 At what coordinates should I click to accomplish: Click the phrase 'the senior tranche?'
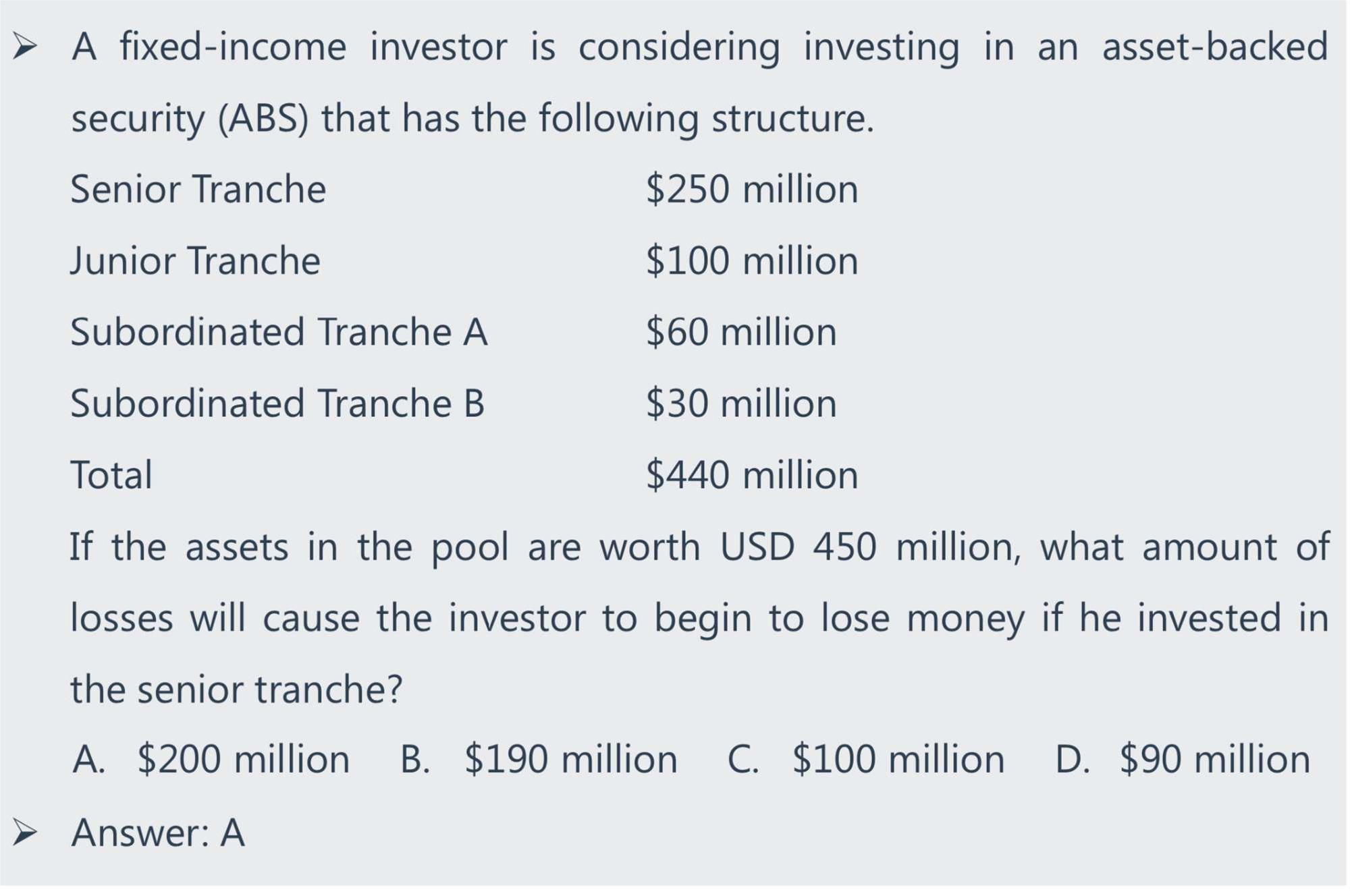[x=236, y=690]
